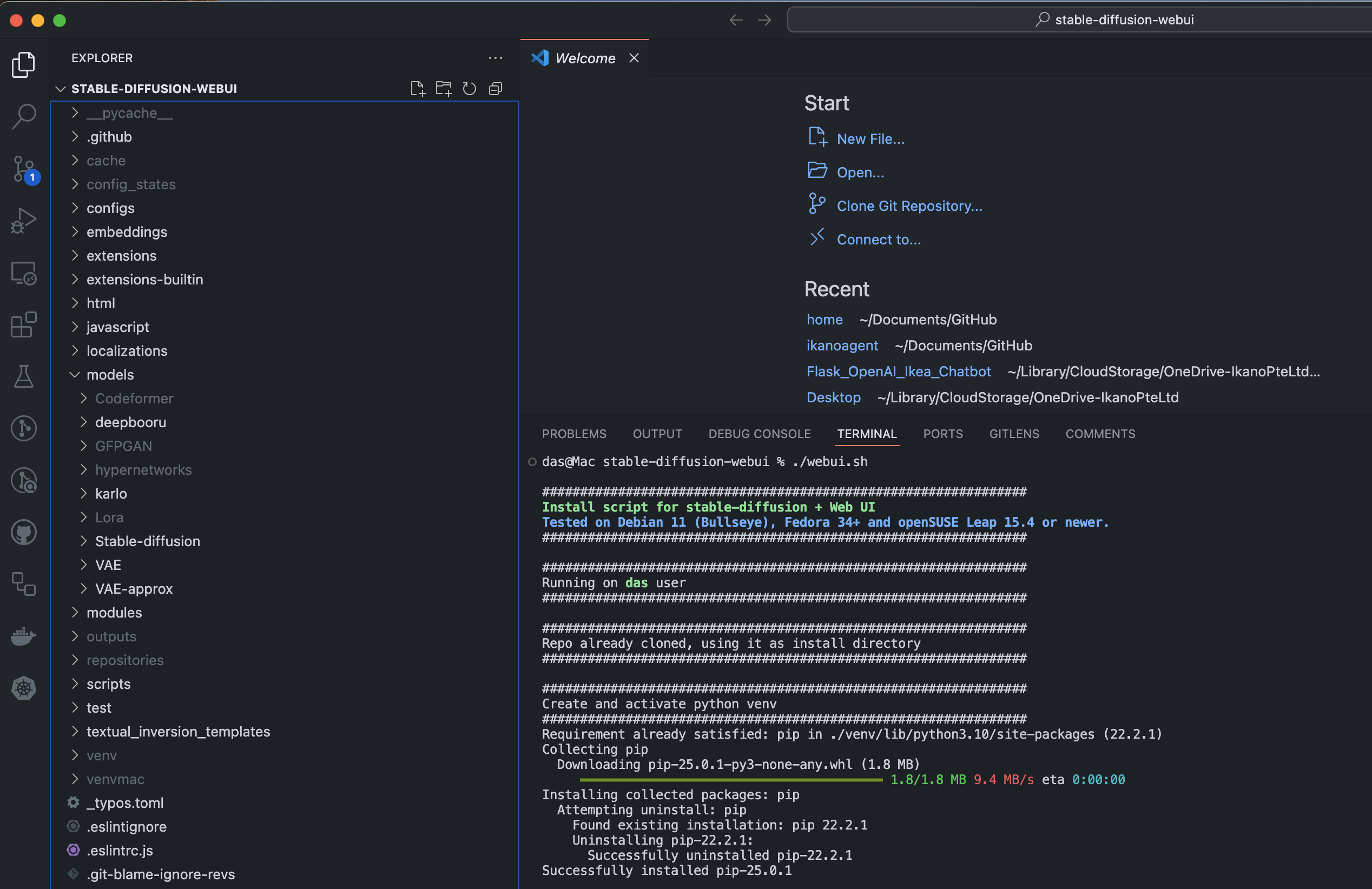The image size is (1372, 889).
Task: Open the Testing flask view
Action: coord(24,377)
